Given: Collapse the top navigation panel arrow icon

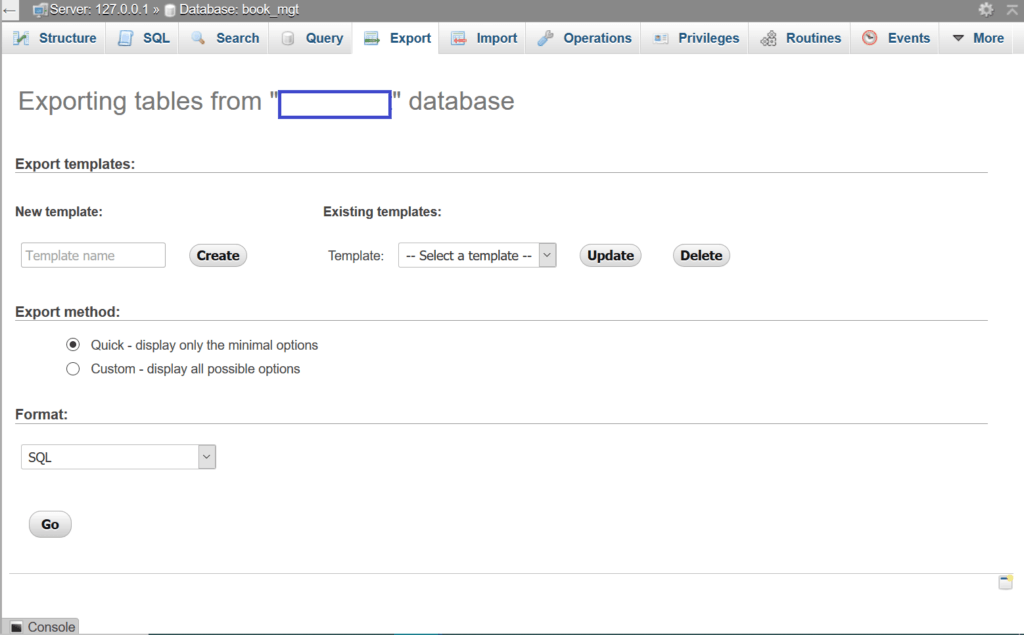Looking at the screenshot, I should tap(1010, 8).
